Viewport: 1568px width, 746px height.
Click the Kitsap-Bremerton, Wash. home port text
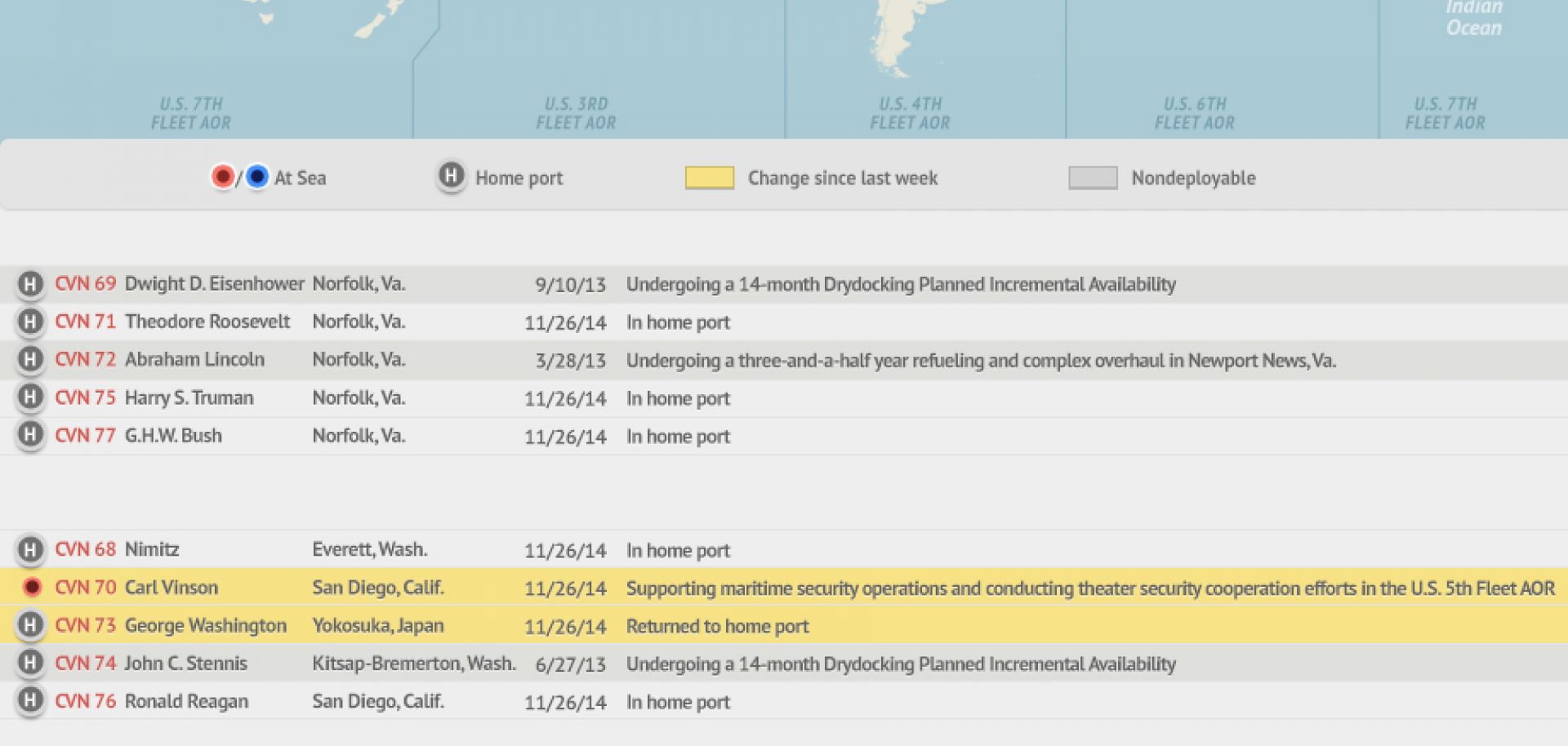[x=414, y=663]
